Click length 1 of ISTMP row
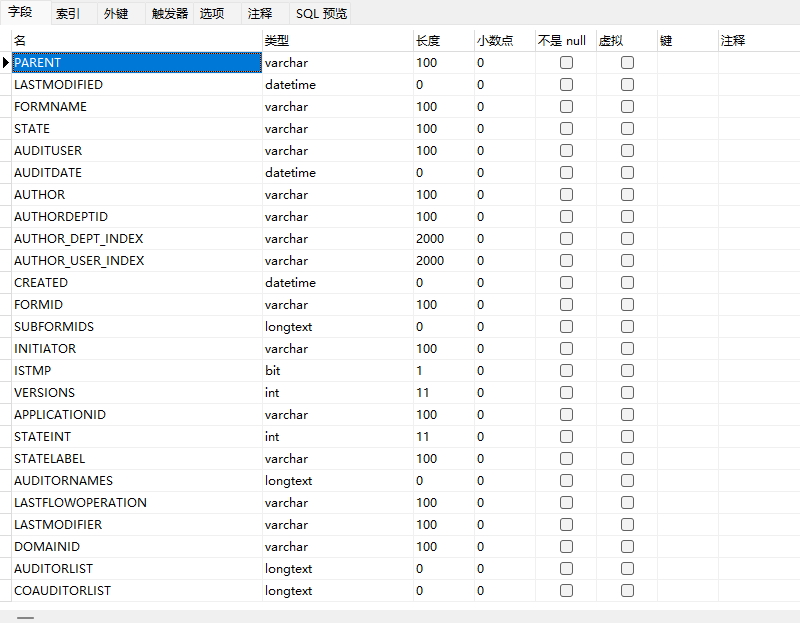The width and height of the screenshot is (800, 623). click(444, 370)
